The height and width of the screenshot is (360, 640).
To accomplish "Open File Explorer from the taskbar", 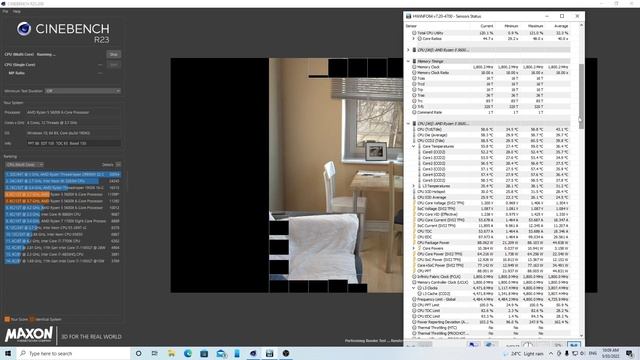I will (x=171, y=353).
